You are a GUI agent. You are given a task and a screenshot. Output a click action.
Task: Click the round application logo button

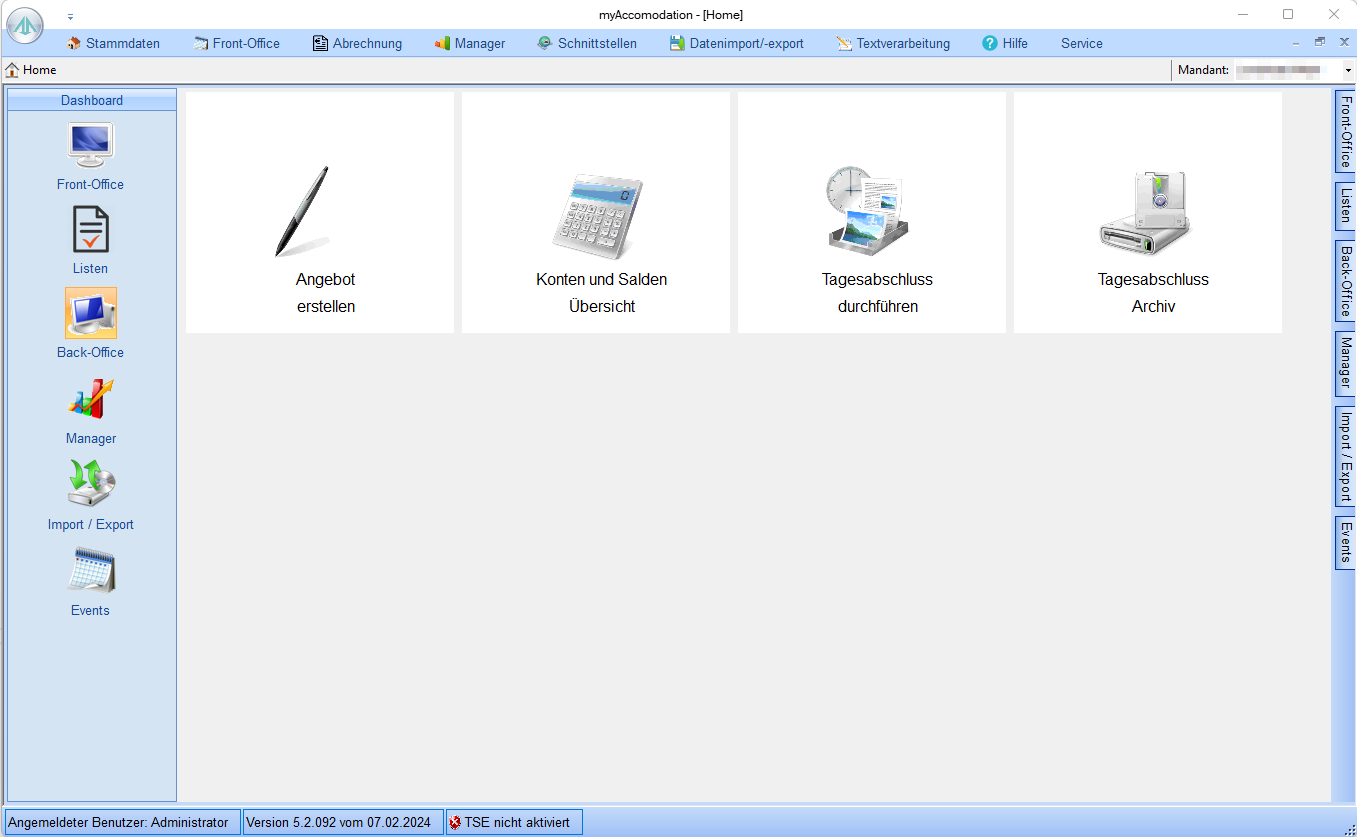[25, 26]
